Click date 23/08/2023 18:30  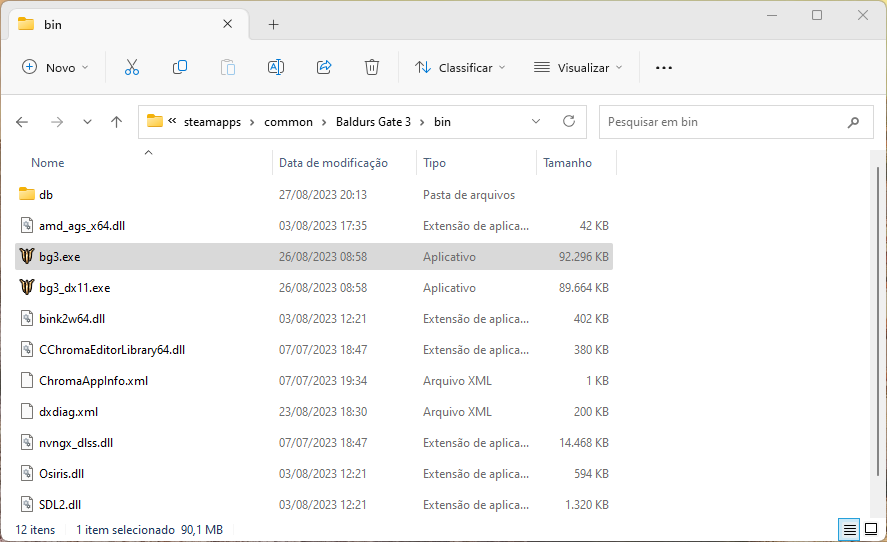pyautogui.click(x=323, y=412)
